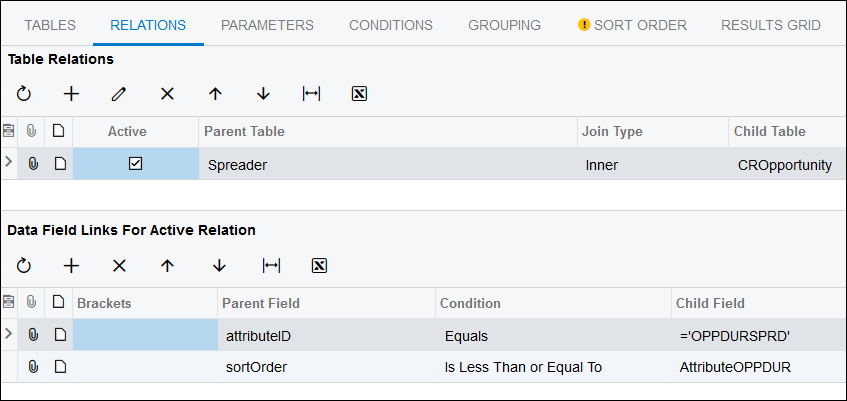The height and width of the screenshot is (401, 847).
Task: Delete the selected table relation row
Action: click(x=167, y=94)
